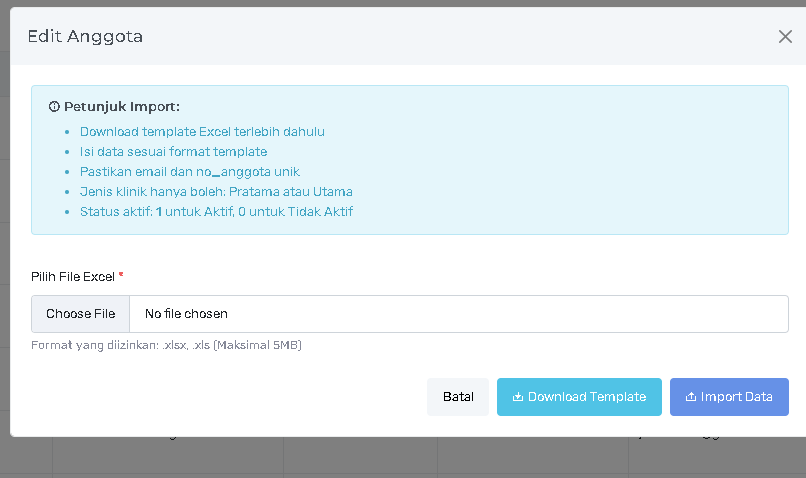Select the "Isi data sesuai format template" line
The width and height of the screenshot is (806, 478).
point(173,152)
